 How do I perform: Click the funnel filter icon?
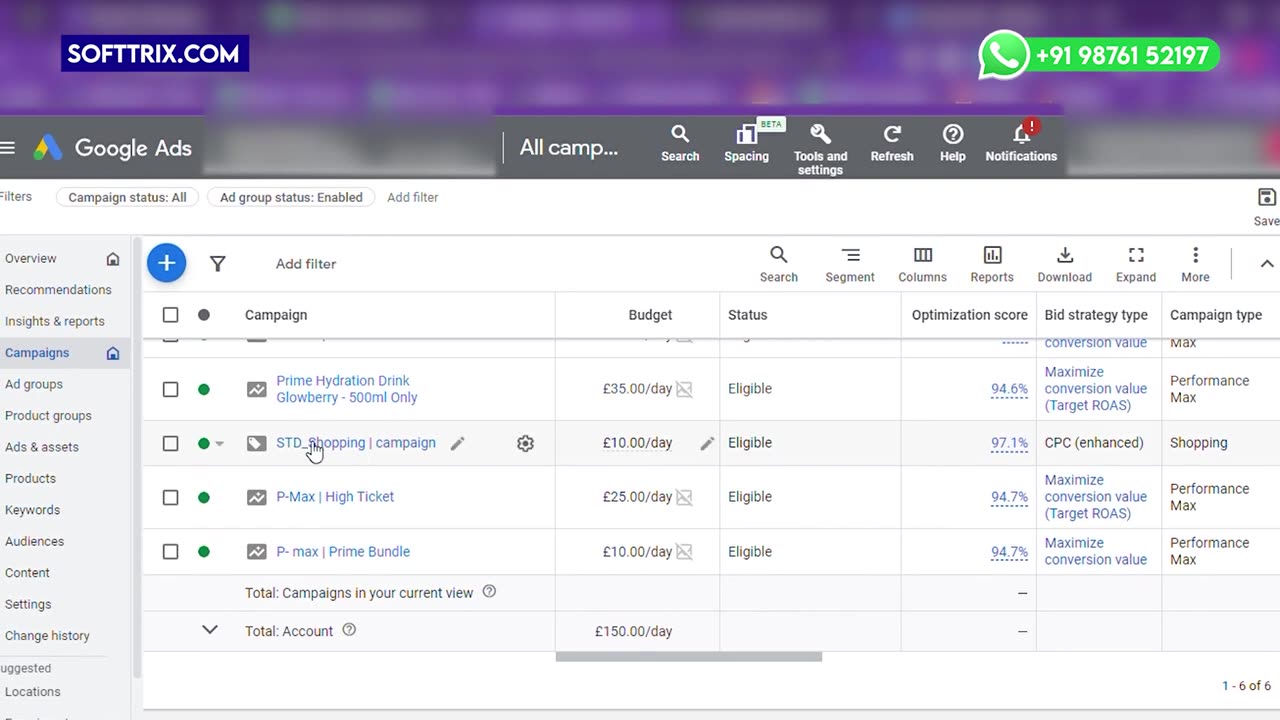click(217, 264)
